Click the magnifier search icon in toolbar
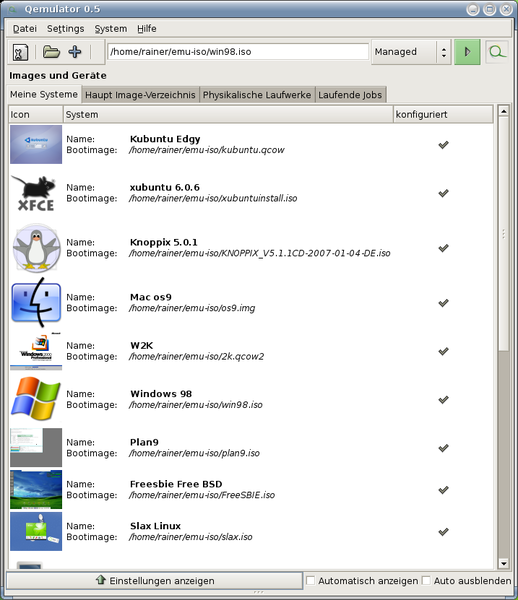Screen dimensions: 518x600 (x=497, y=52)
